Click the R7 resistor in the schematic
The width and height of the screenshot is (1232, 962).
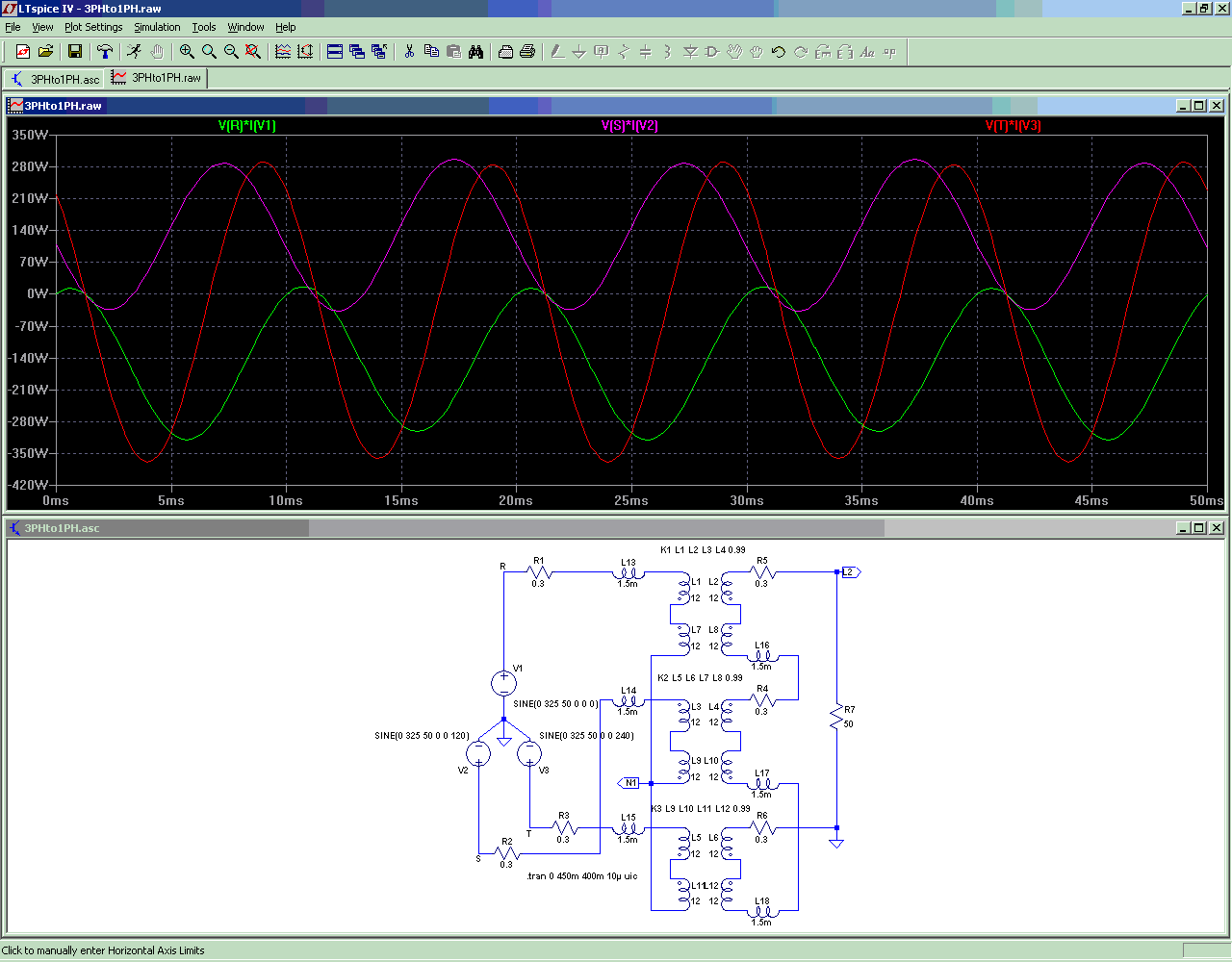[x=836, y=717]
